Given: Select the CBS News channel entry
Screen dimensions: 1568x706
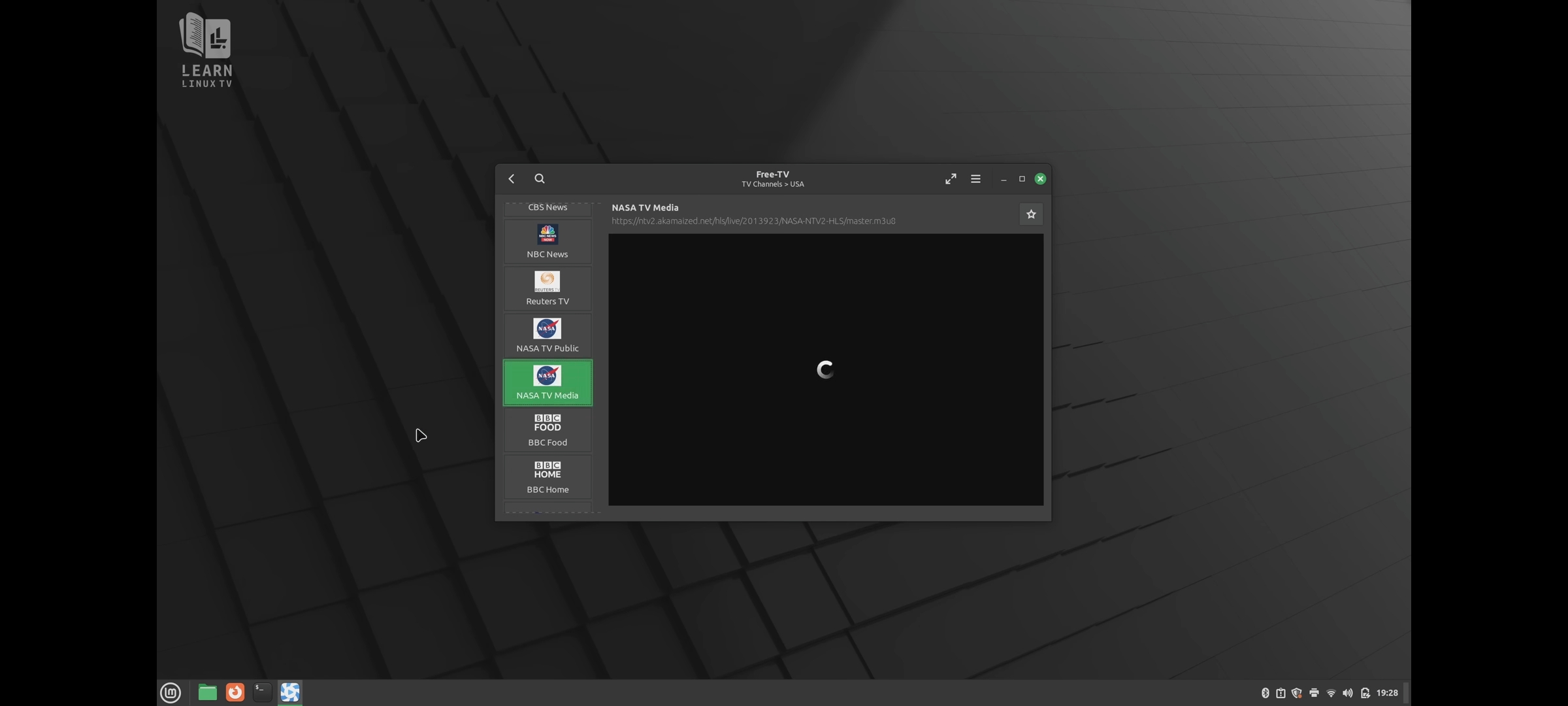Looking at the screenshot, I should pos(547,207).
